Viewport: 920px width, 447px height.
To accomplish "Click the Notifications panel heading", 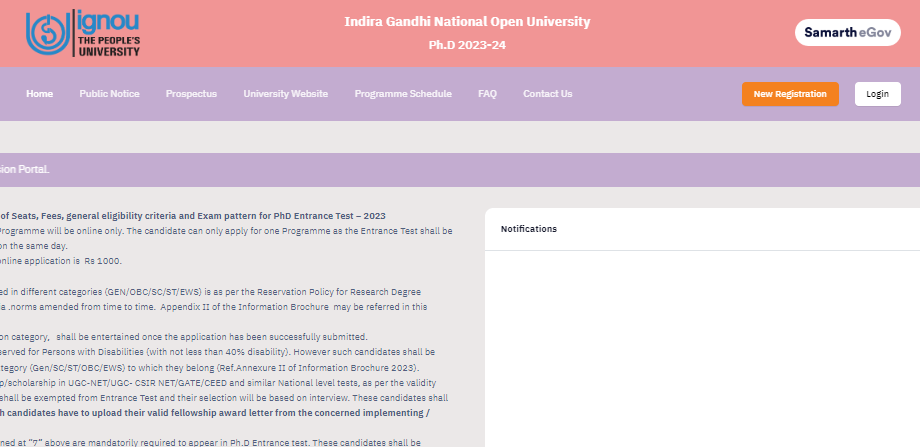I will (x=529, y=229).
